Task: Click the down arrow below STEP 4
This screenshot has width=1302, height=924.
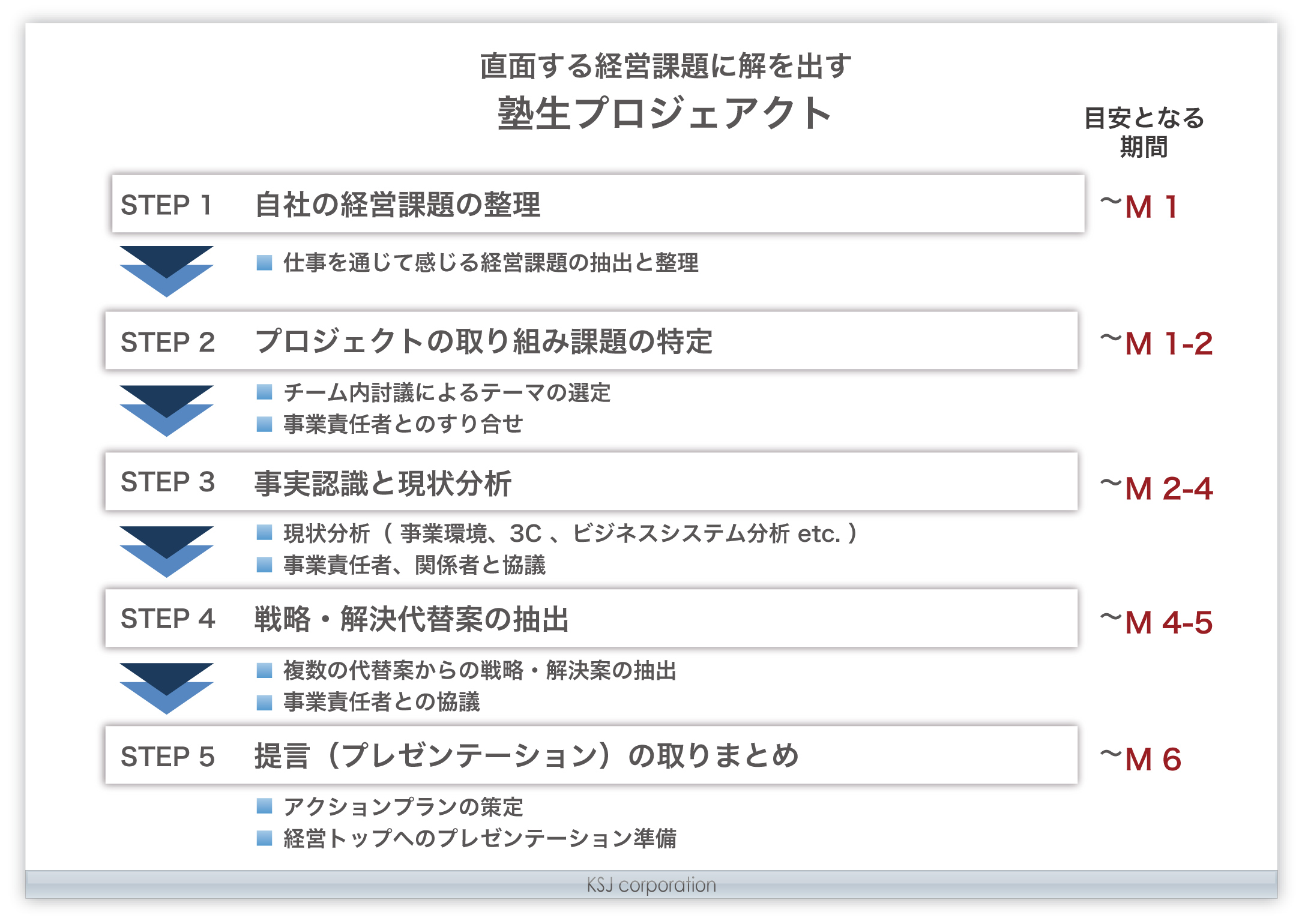Action: pyautogui.click(x=166, y=688)
